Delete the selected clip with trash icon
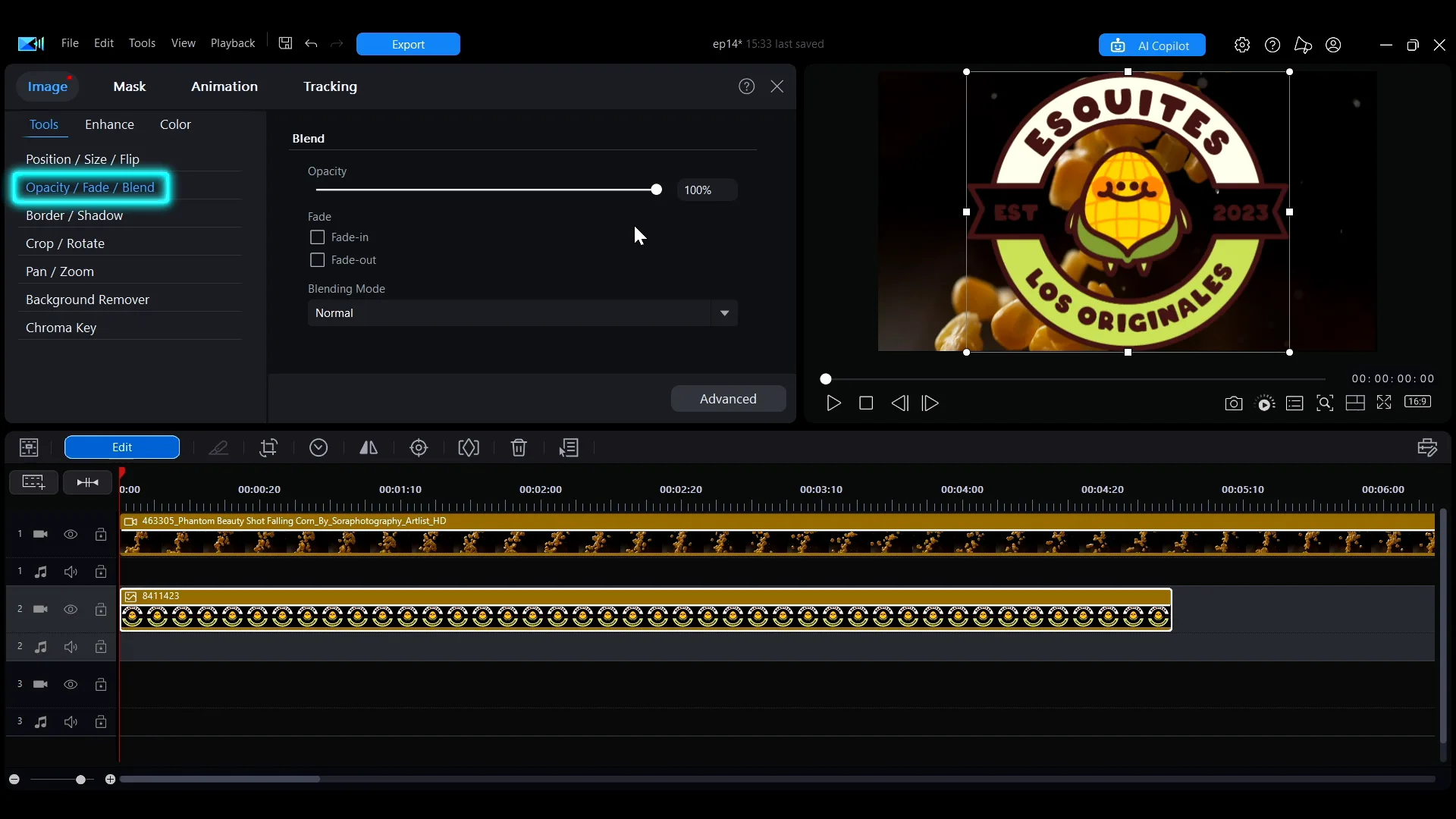 click(519, 447)
